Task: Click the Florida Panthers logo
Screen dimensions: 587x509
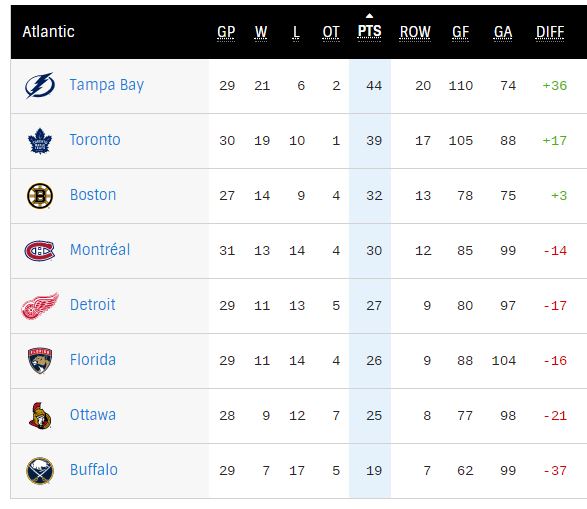Action: pos(40,361)
